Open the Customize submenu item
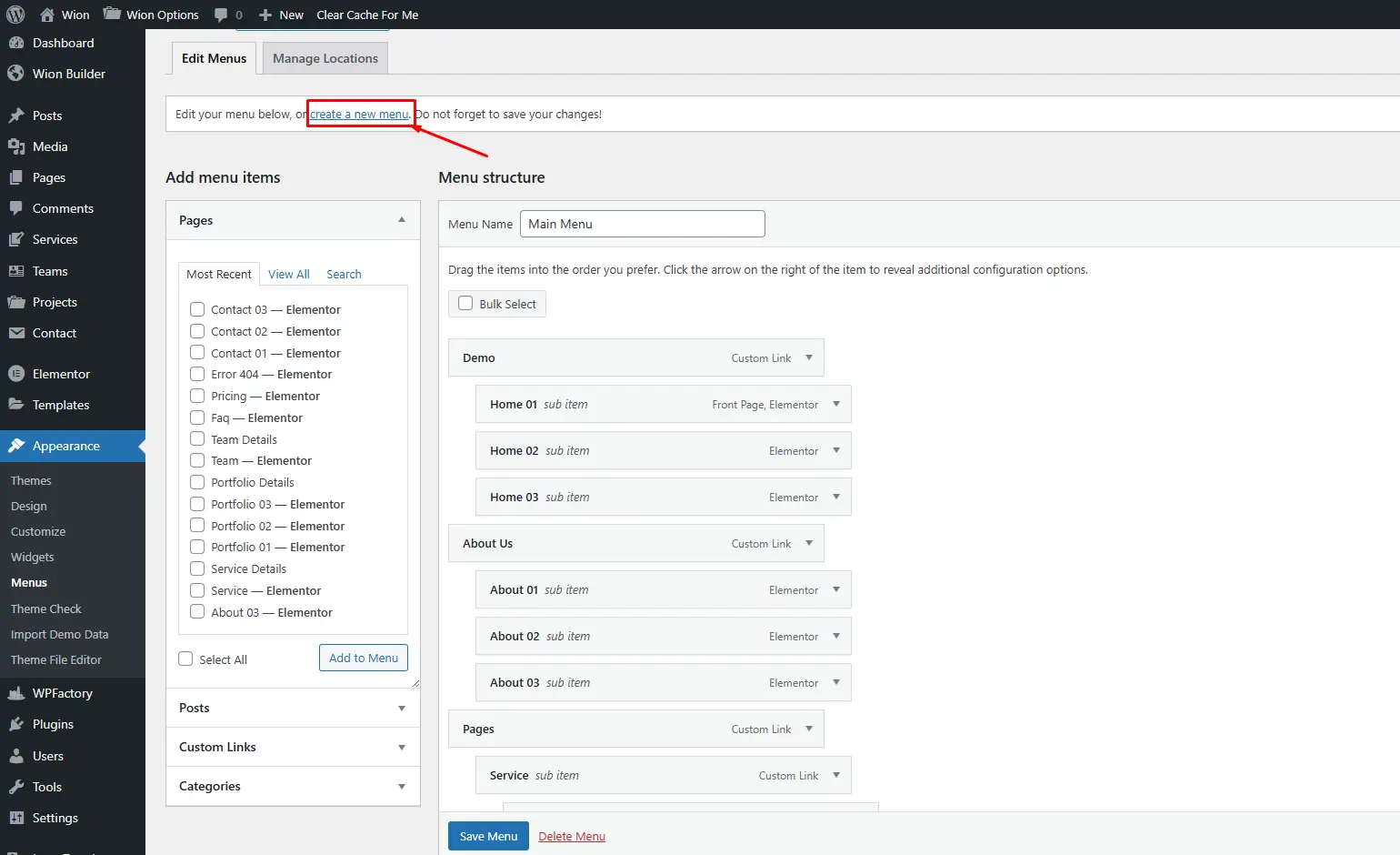Screen dimensions: 1400x855 [38, 531]
